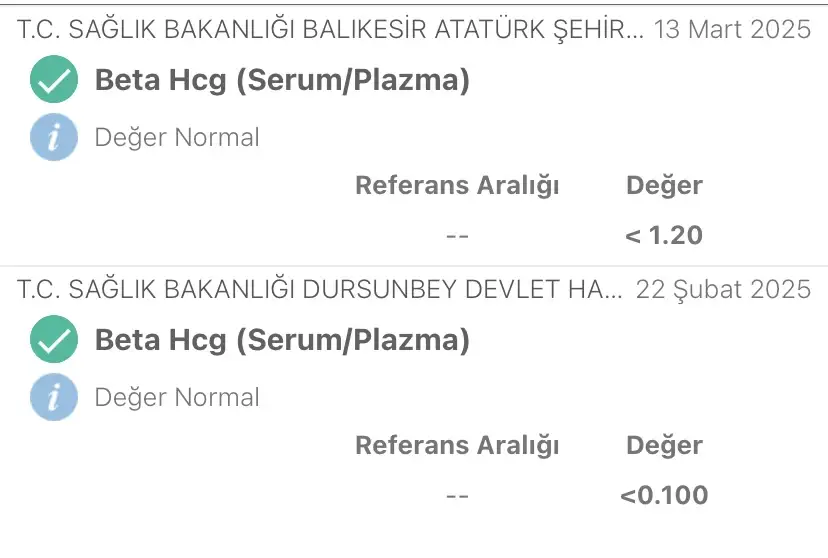Click blue info icon of 13 Mart result
Viewport: 828px width, 558px height.
tap(54, 137)
